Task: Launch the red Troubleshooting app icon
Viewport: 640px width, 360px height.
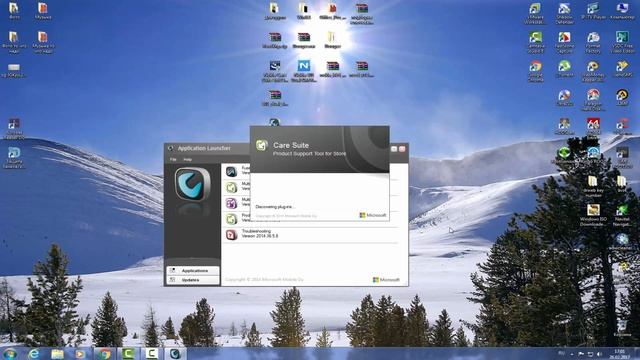Action: [231, 234]
